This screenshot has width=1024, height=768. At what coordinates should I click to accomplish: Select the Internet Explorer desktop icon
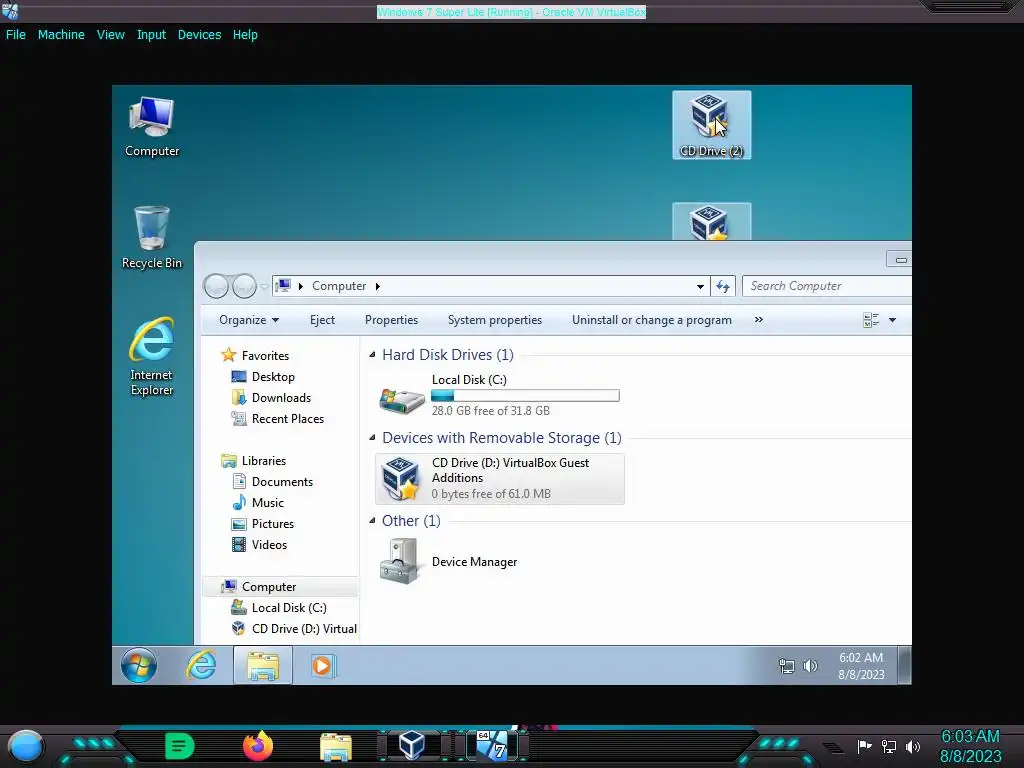(152, 357)
